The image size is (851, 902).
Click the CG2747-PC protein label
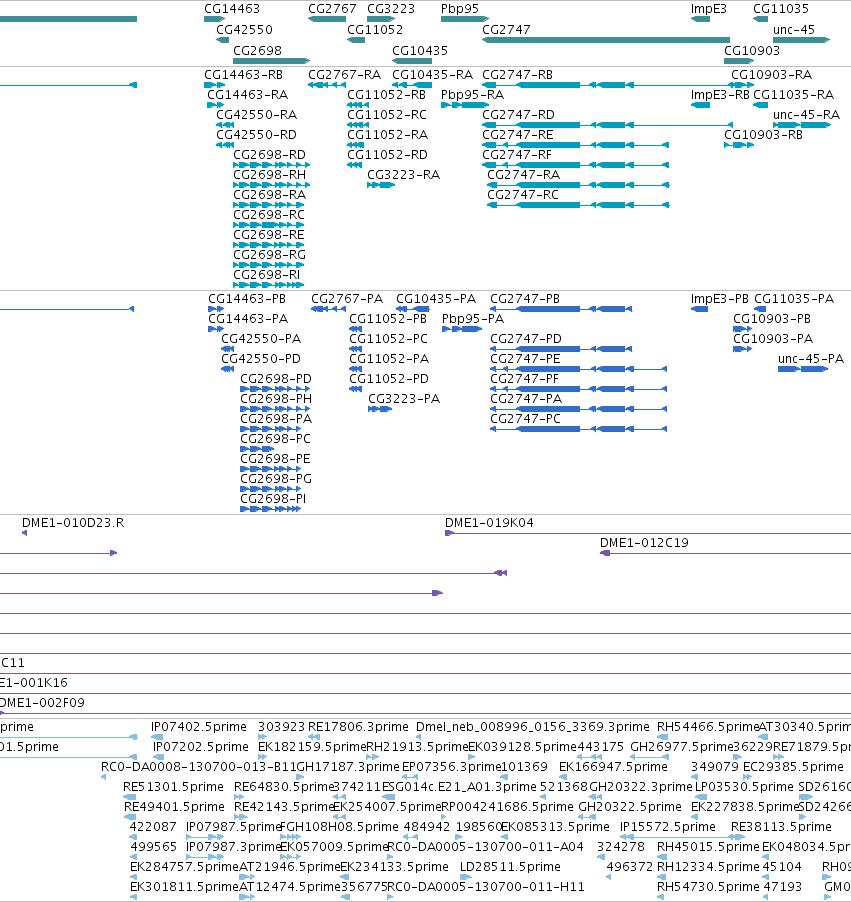pos(525,419)
